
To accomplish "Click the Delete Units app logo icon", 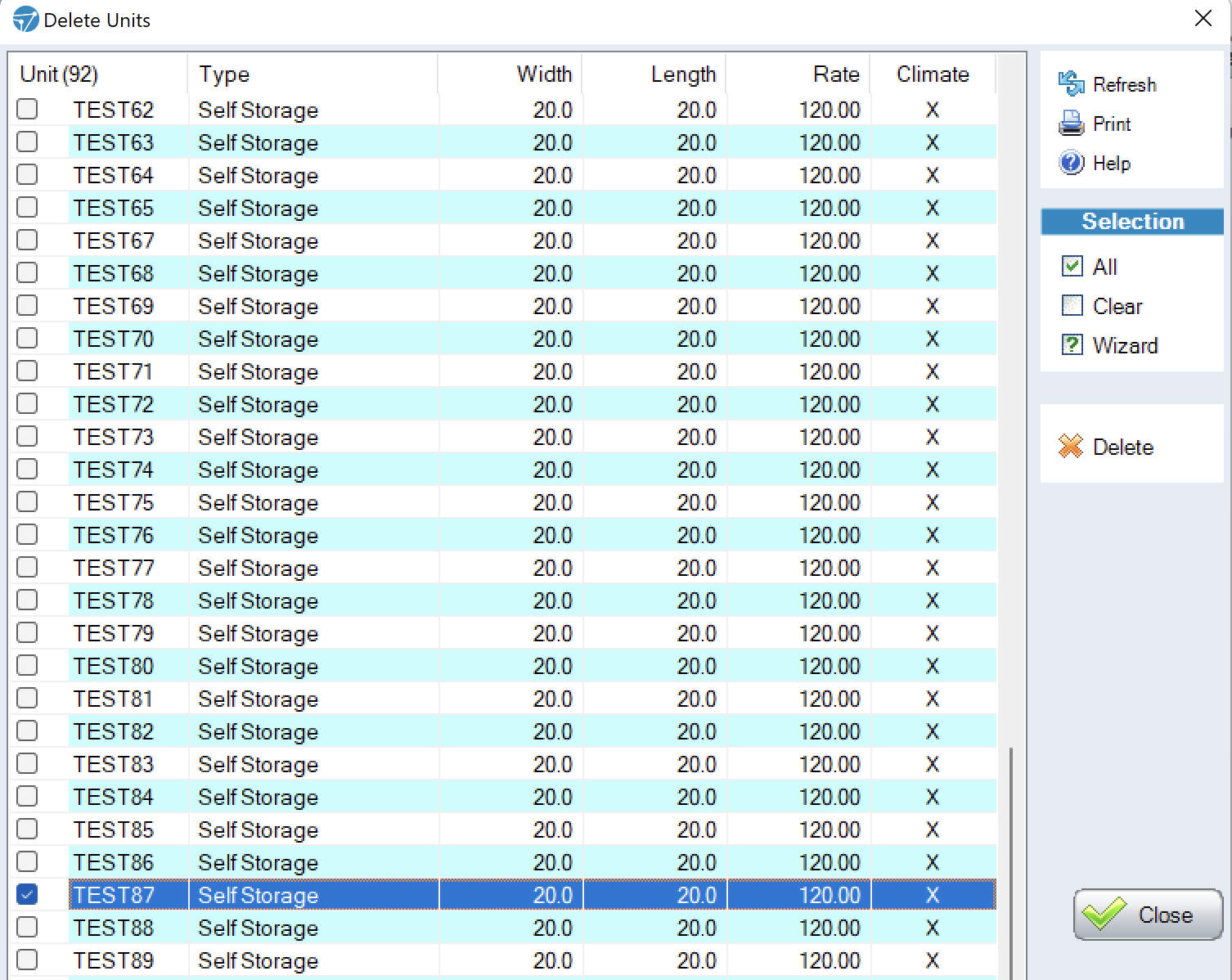I will coord(25,19).
